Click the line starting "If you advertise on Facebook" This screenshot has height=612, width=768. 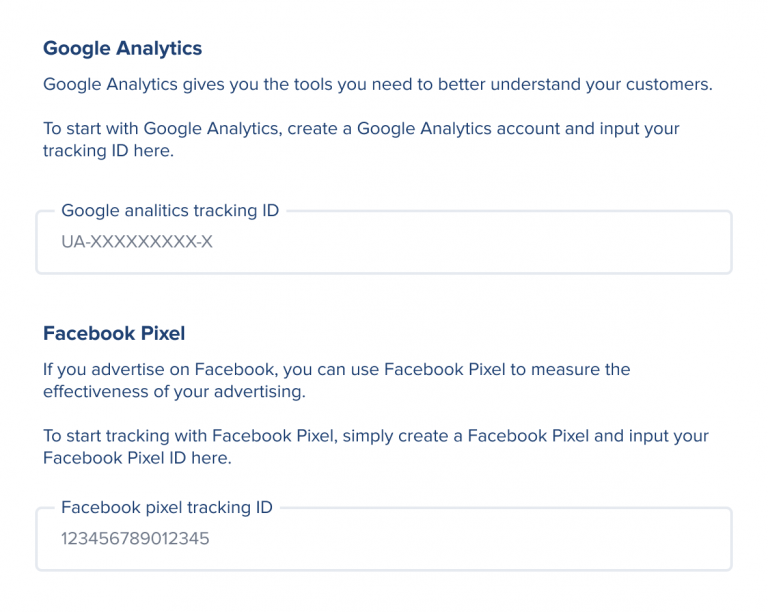(336, 370)
